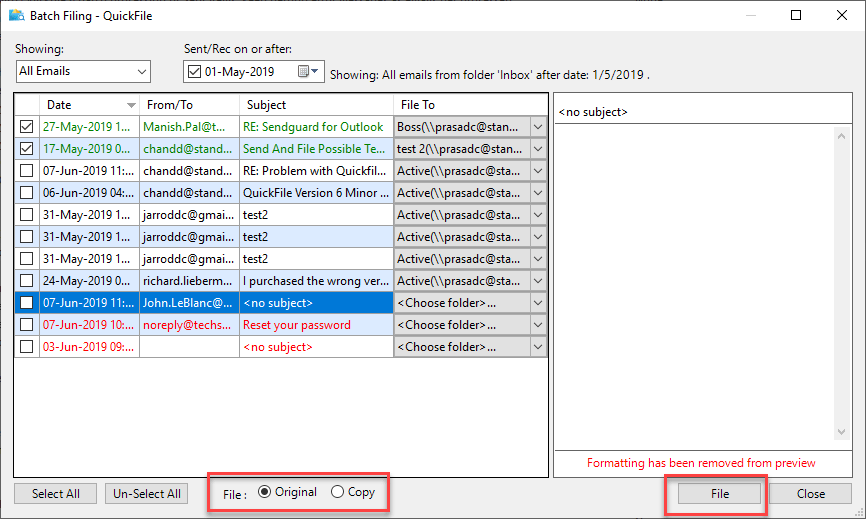The width and height of the screenshot is (866, 519).
Task: Check the Reset your password row checkbox
Action: click(27, 325)
